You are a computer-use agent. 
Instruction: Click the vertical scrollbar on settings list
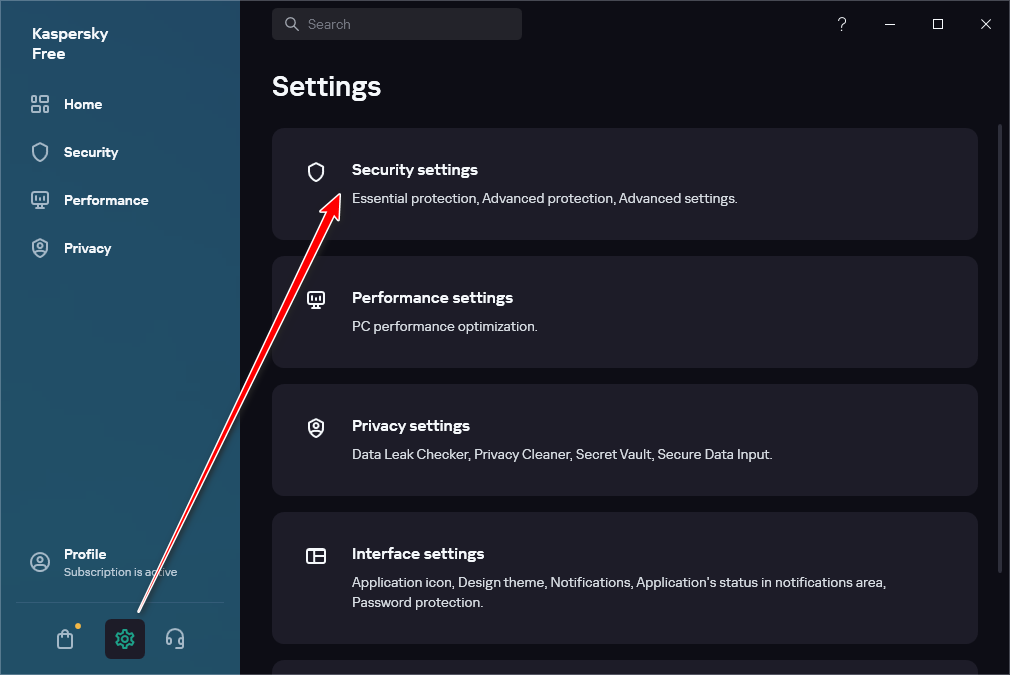(x=1000, y=348)
